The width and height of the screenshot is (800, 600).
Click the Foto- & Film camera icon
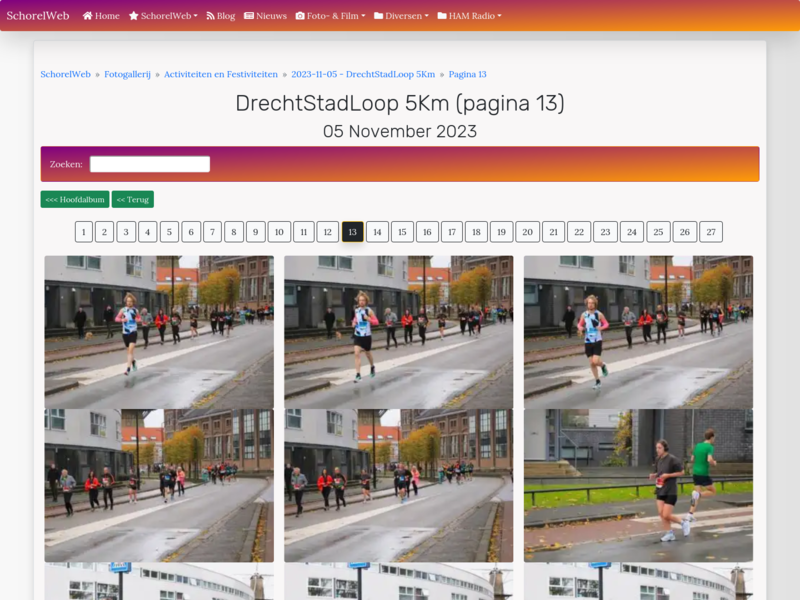300,16
